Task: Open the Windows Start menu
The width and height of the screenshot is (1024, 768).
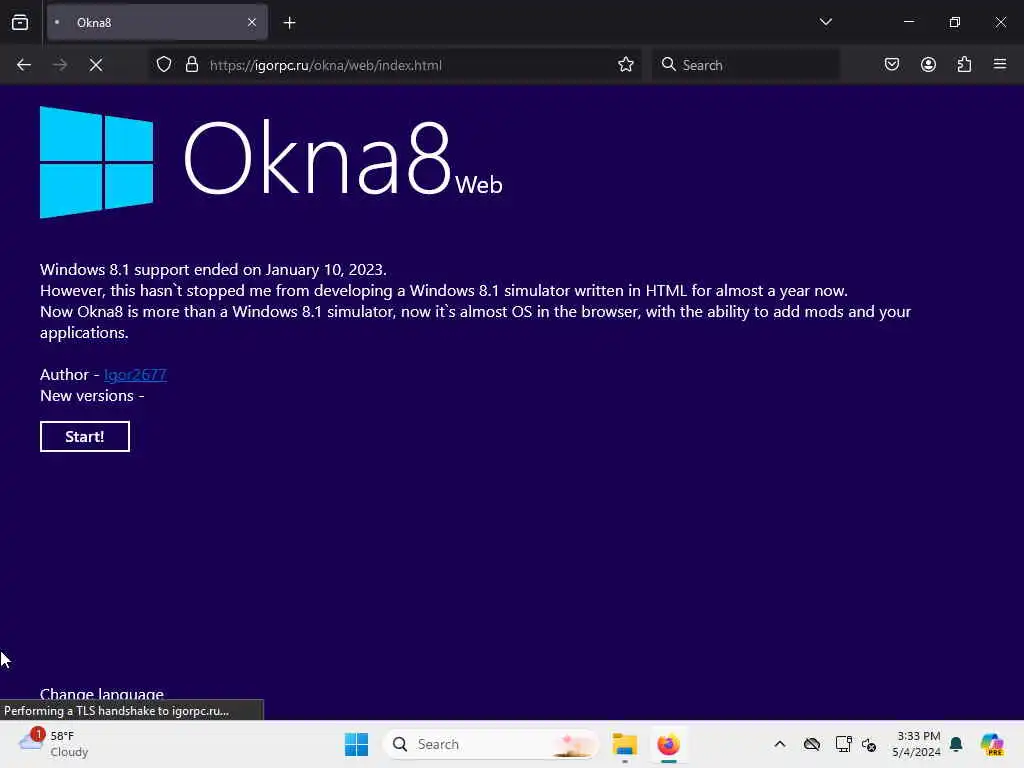Action: point(357,744)
